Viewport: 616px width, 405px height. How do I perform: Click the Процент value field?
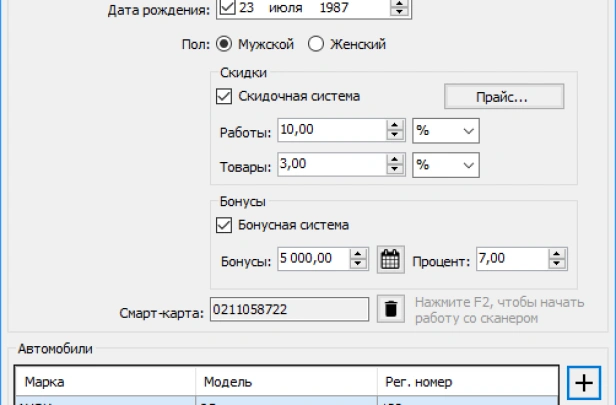511,260
